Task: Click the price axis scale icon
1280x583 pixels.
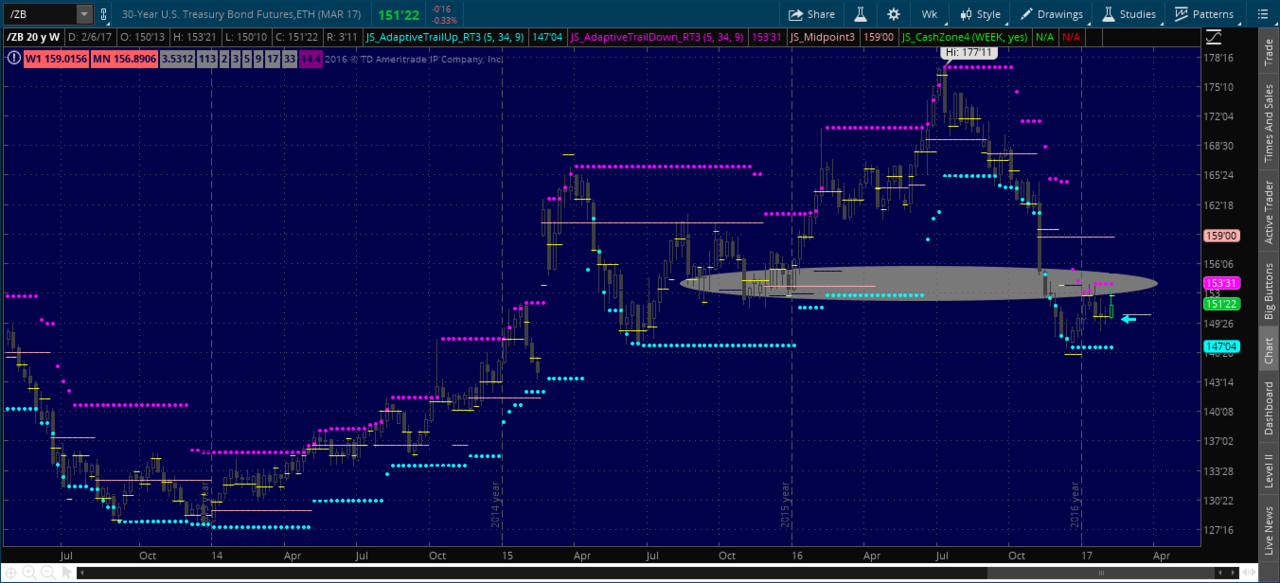Action: (x=1214, y=36)
